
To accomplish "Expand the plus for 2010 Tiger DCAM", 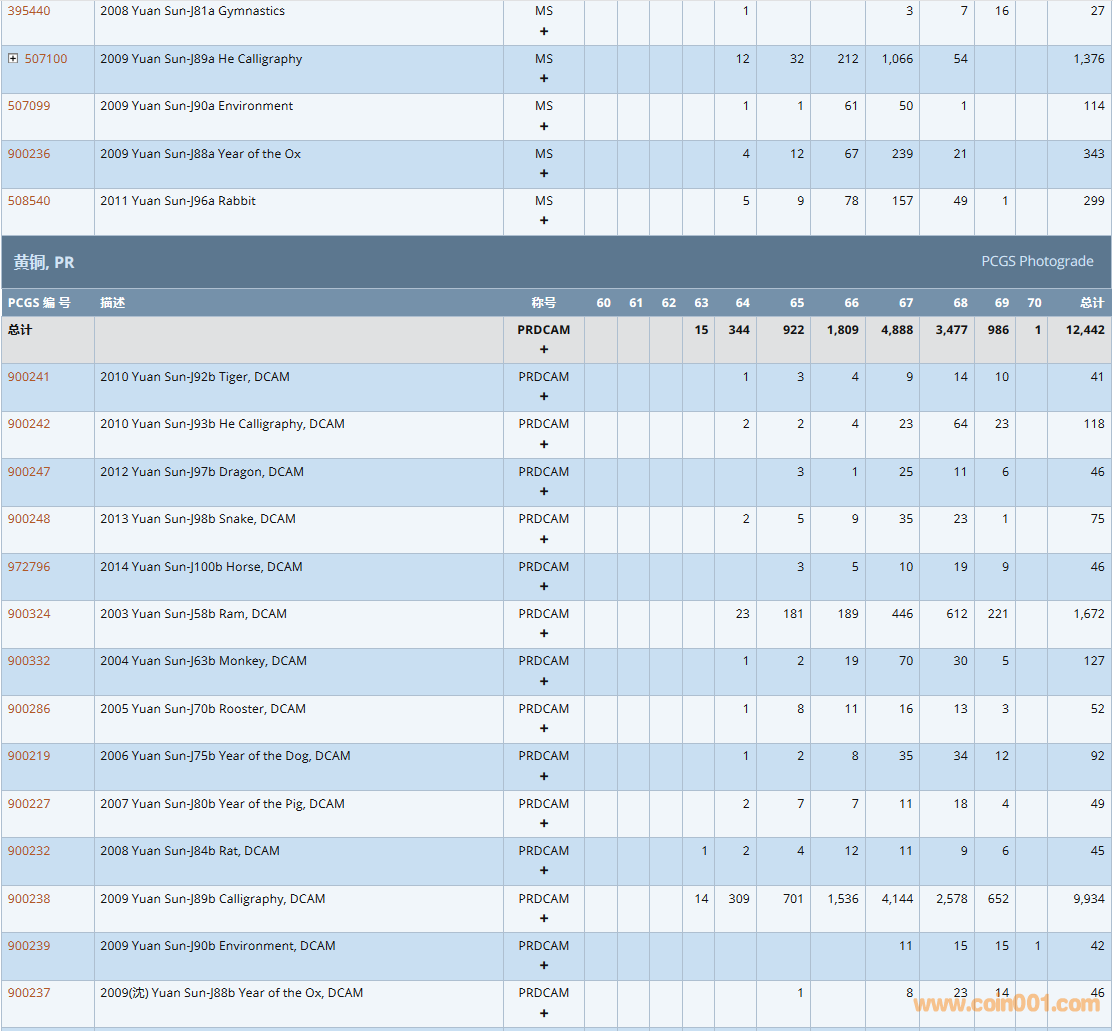I will coord(544,397).
